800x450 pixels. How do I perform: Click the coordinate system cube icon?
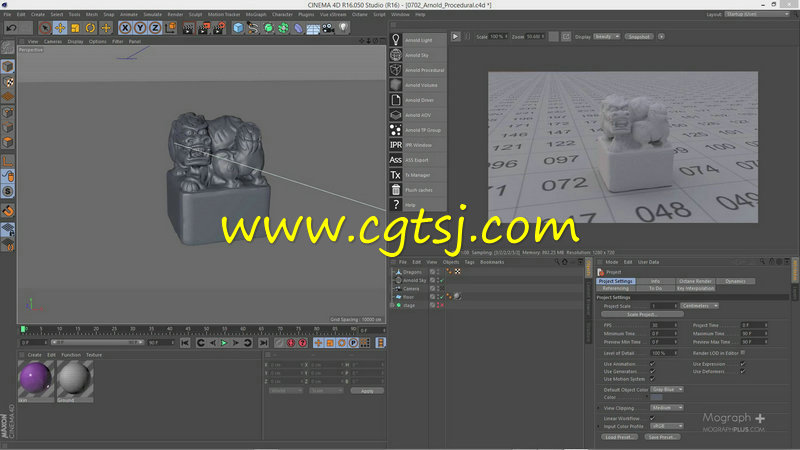tap(170, 28)
